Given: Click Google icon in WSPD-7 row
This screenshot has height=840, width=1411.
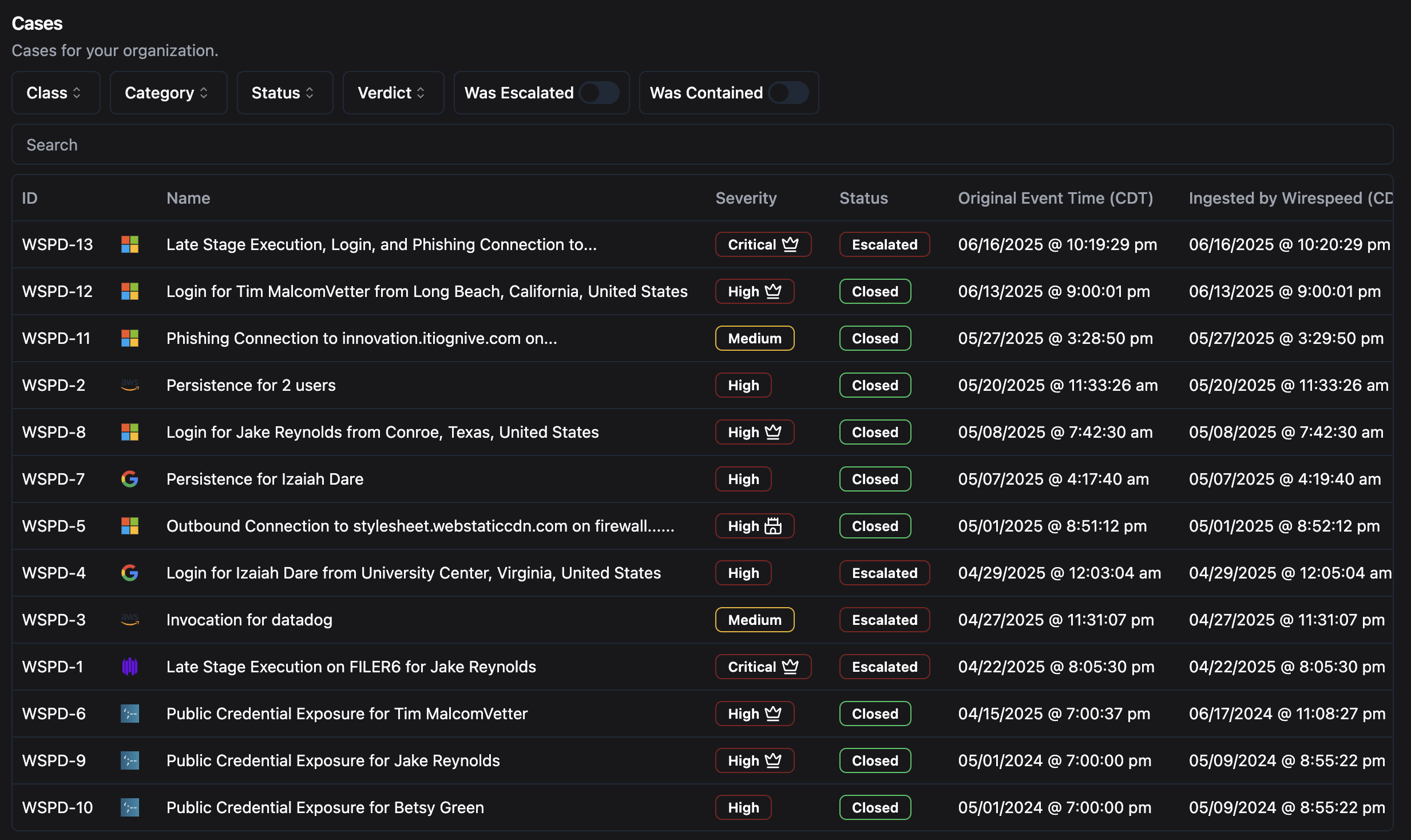Looking at the screenshot, I should (130, 479).
